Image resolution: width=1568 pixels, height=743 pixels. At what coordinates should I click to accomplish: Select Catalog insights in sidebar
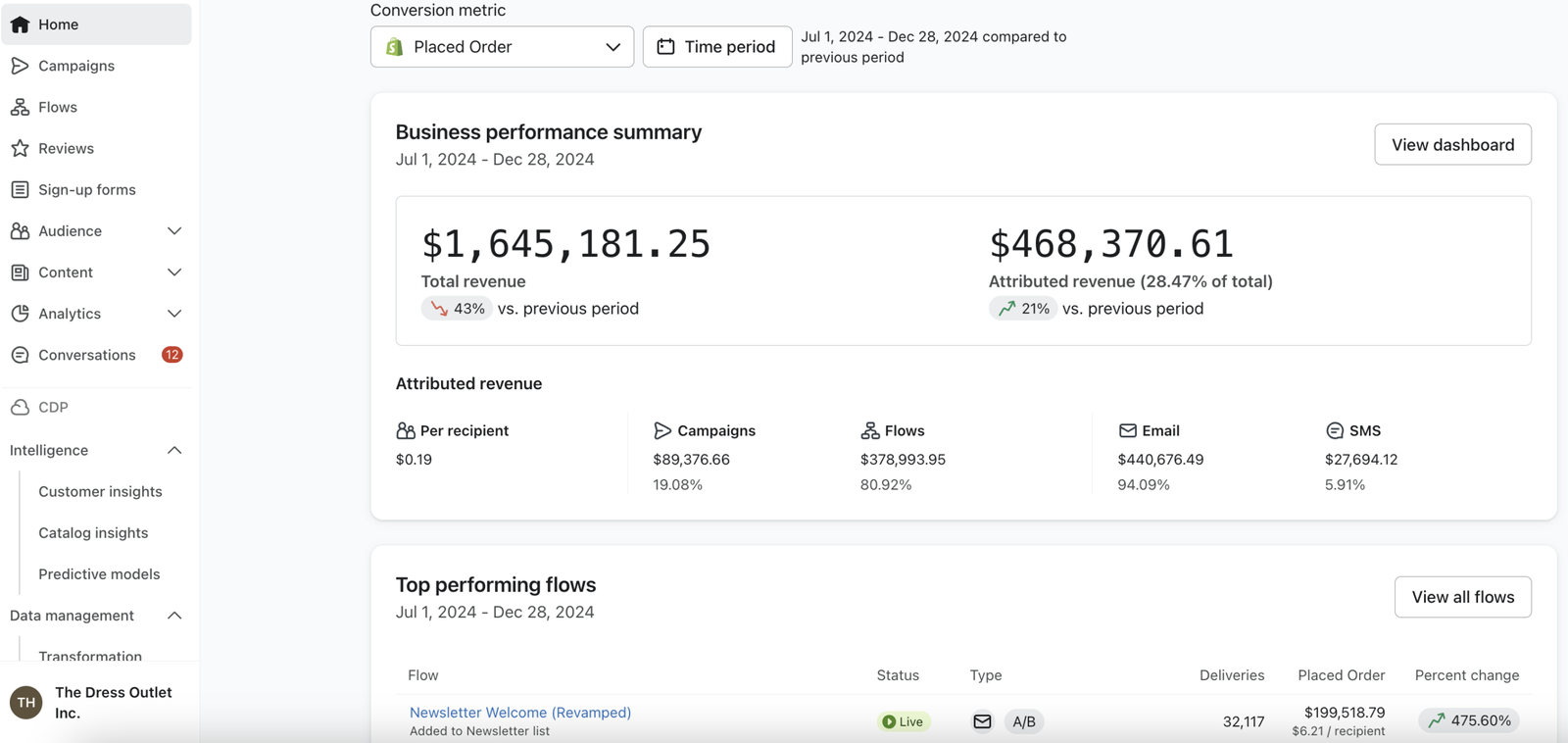pyautogui.click(x=93, y=533)
